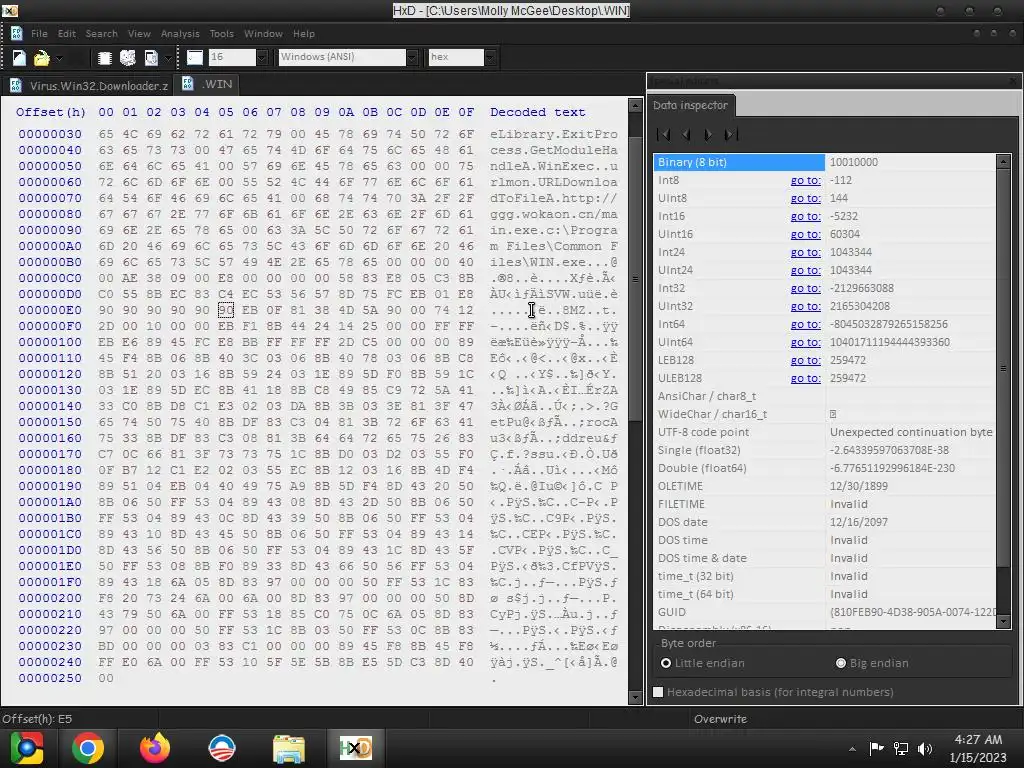Click 'go to:' link for Int24
The width and height of the screenshot is (1024, 768).
805,252
